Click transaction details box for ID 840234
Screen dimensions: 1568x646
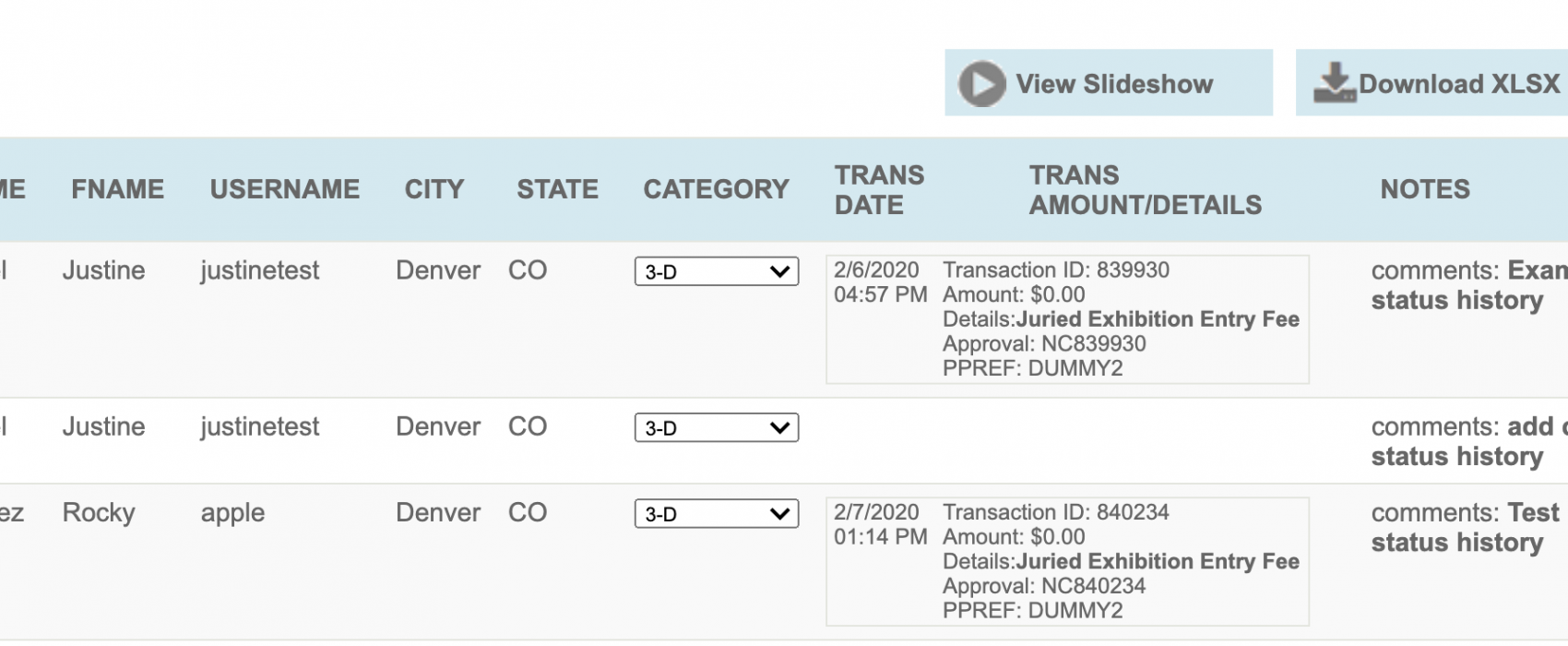(1068, 561)
